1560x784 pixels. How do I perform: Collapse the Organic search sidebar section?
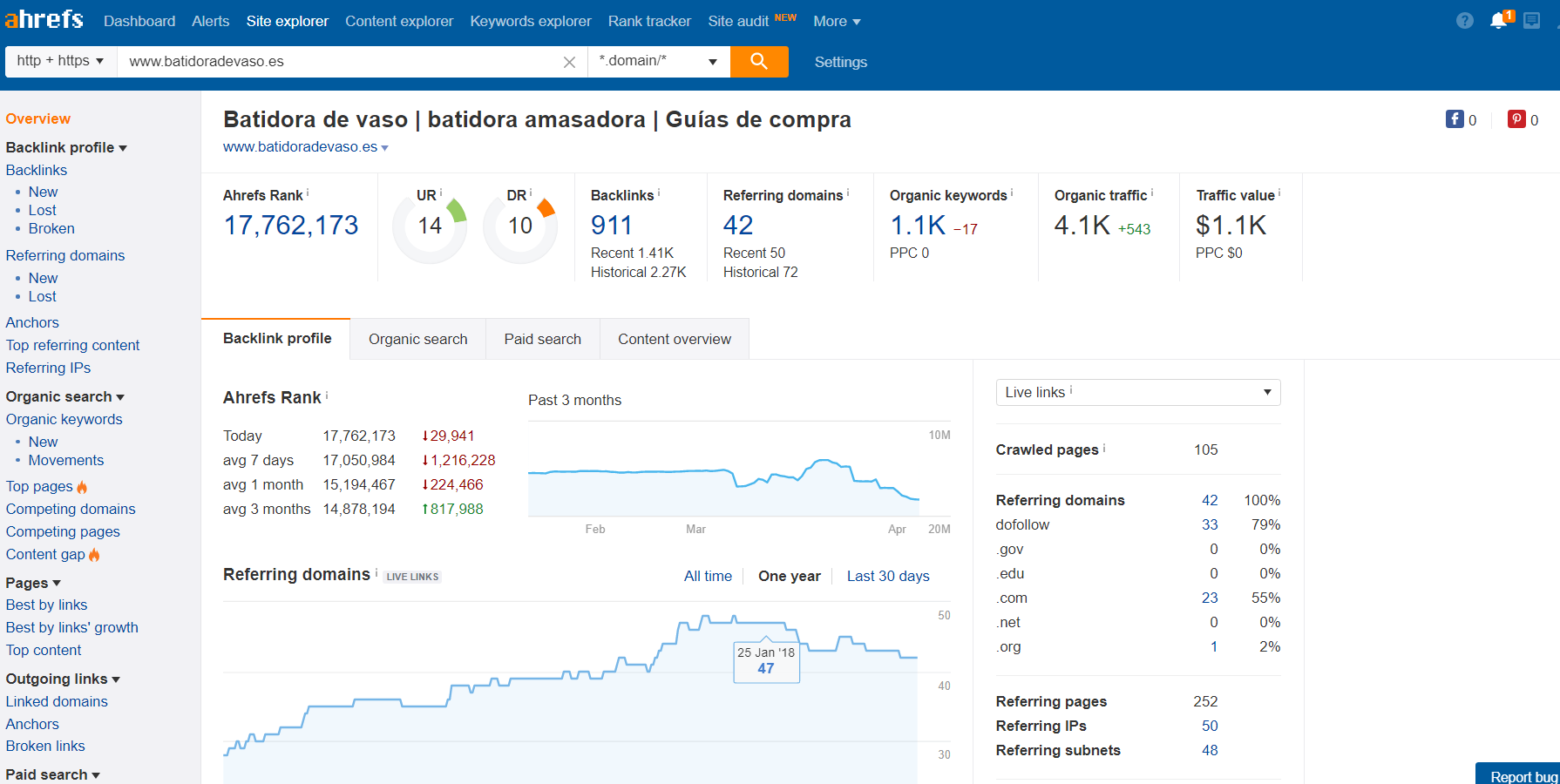click(x=64, y=396)
